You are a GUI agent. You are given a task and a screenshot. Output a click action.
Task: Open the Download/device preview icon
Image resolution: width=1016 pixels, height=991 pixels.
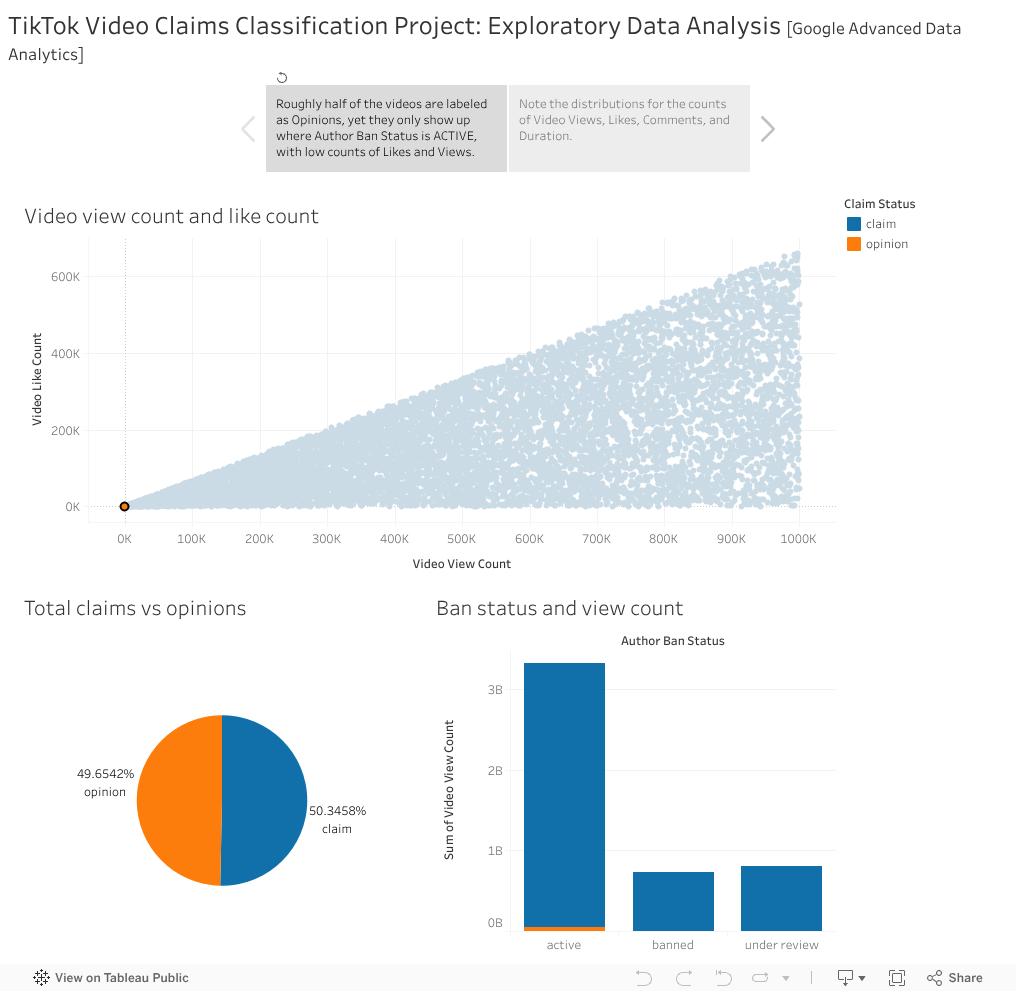pyautogui.click(x=845, y=977)
